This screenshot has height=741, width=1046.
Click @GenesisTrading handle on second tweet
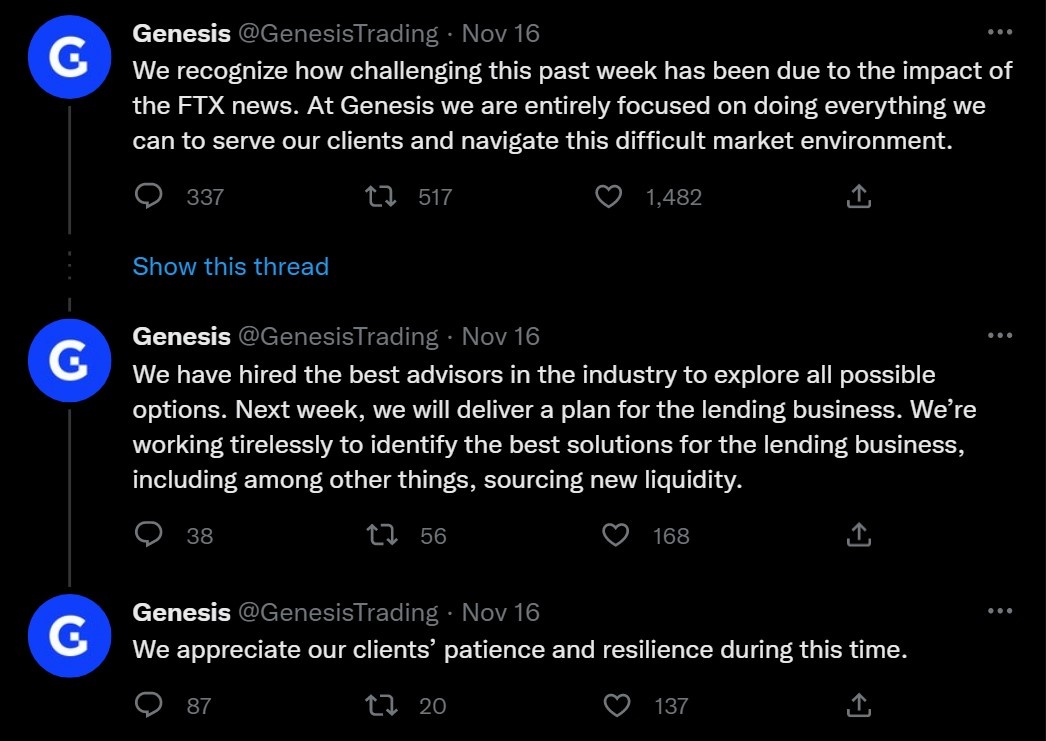coord(338,337)
